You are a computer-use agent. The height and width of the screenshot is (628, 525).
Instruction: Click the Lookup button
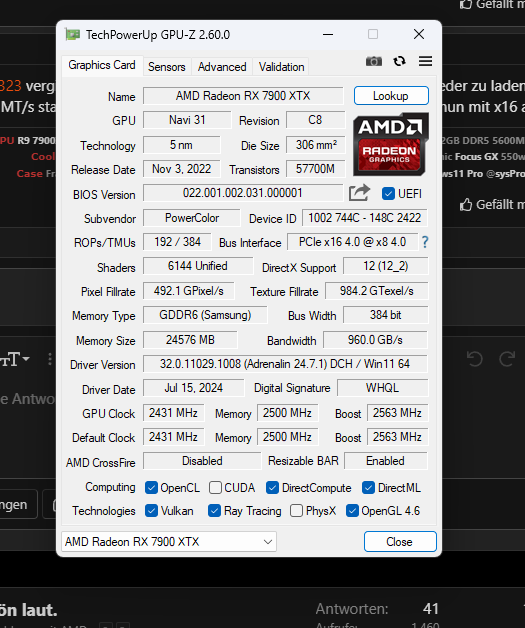pos(391,96)
